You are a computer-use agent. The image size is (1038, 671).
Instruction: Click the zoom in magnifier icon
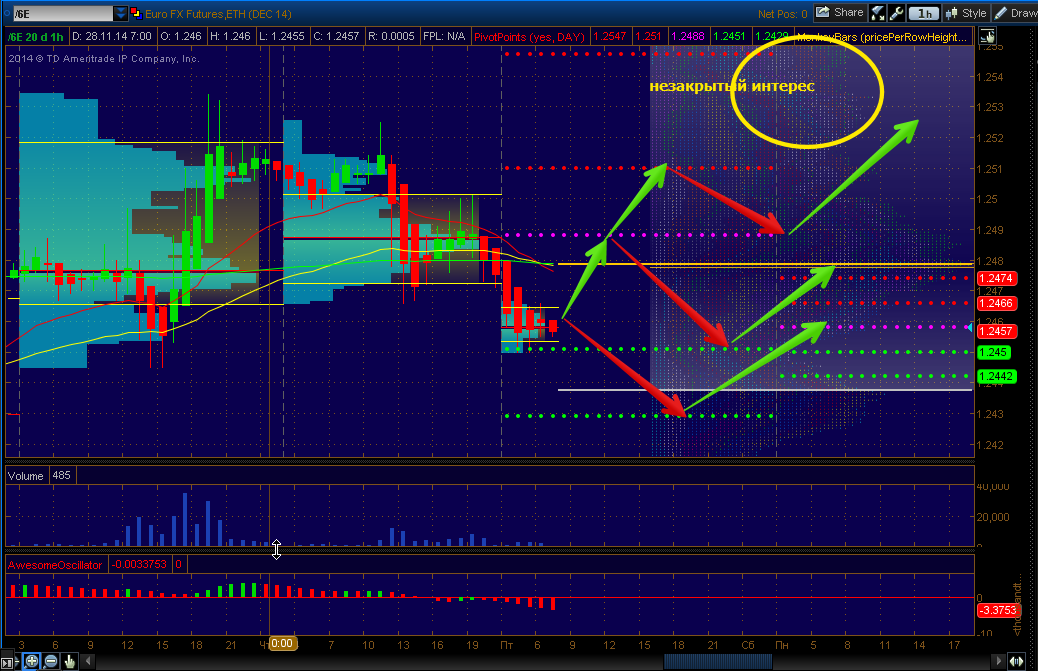[x=31, y=660]
